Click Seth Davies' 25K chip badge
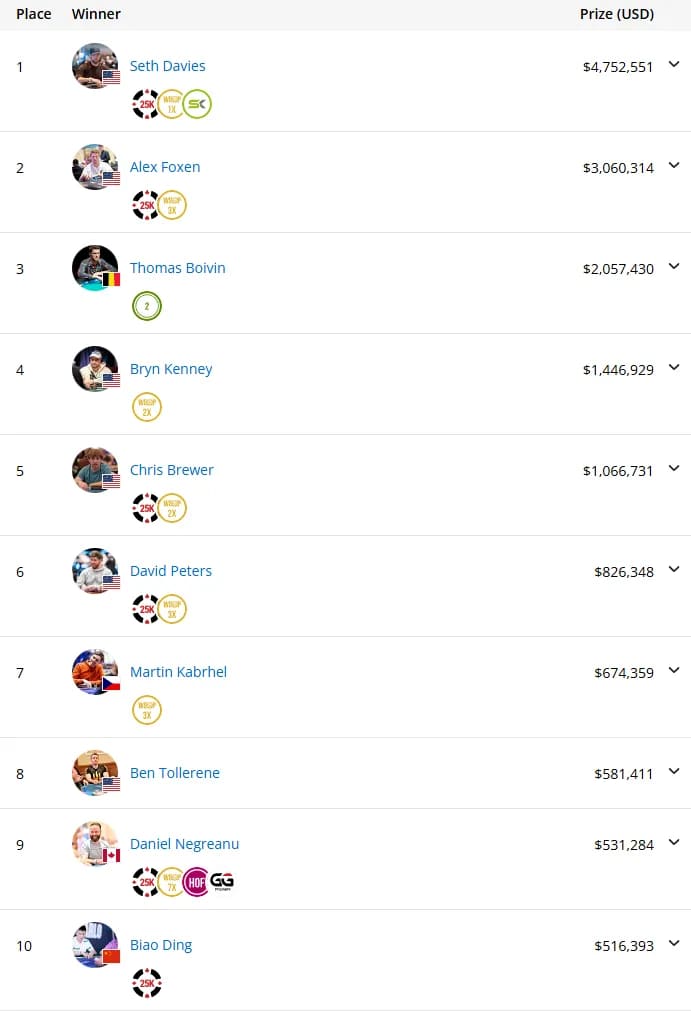The width and height of the screenshot is (691, 1011). coord(146,104)
